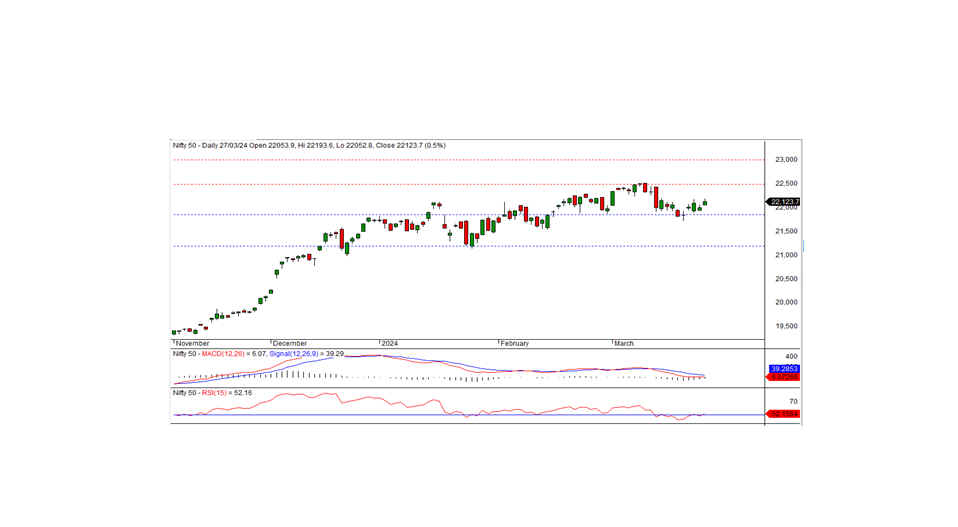
Task: Select the 20,500 price axis label
Action: coord(786,278)
